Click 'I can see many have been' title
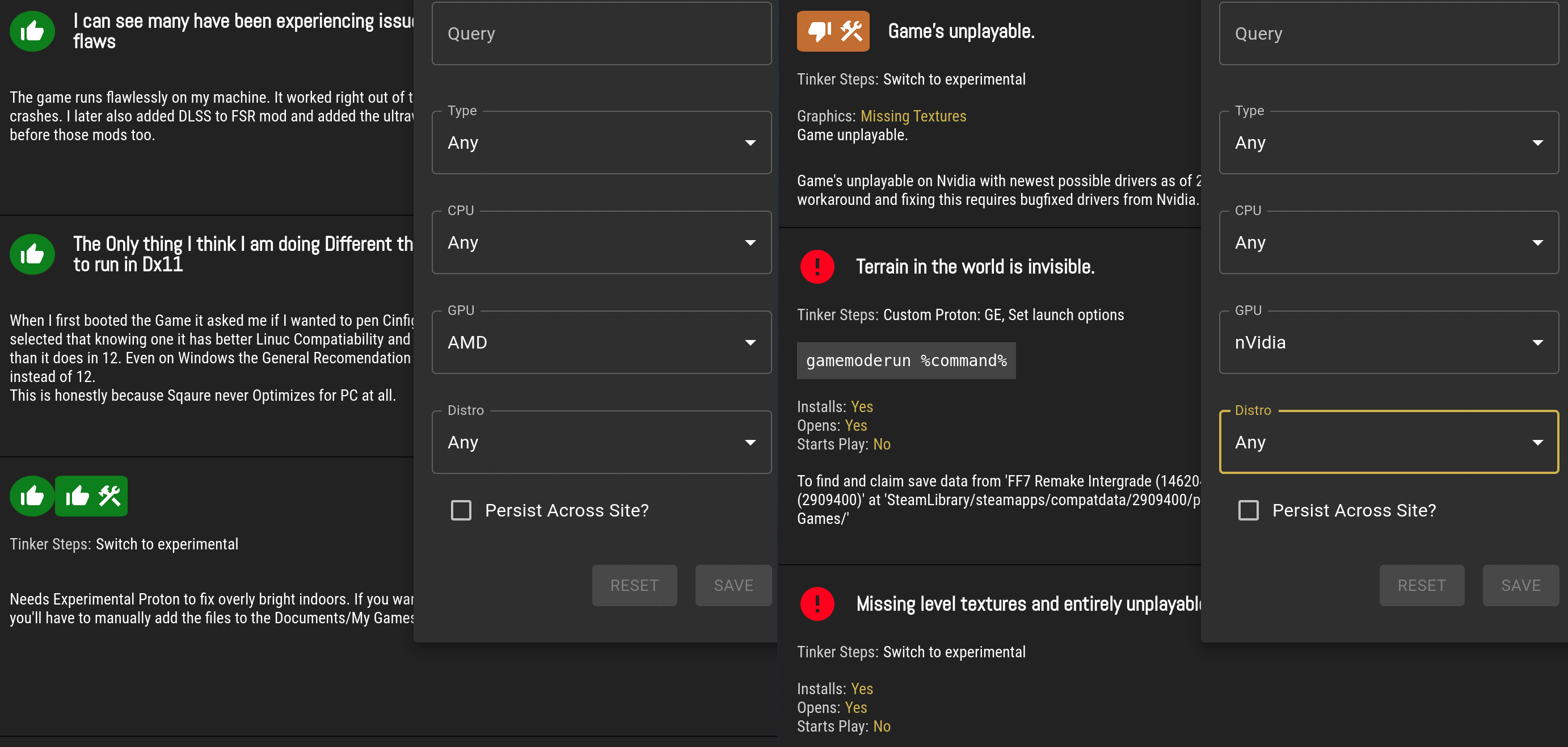This screenshot has width=1568, height=747. [x=243, y=31]
